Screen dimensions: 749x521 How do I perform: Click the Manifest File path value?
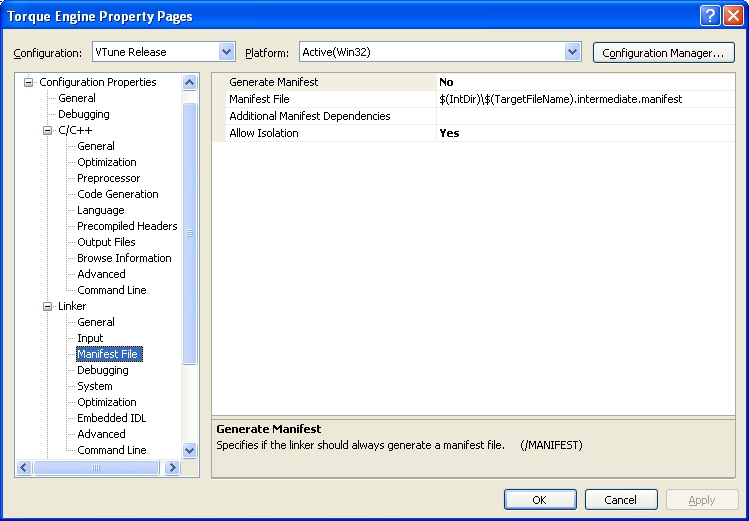tap(560, 99)
